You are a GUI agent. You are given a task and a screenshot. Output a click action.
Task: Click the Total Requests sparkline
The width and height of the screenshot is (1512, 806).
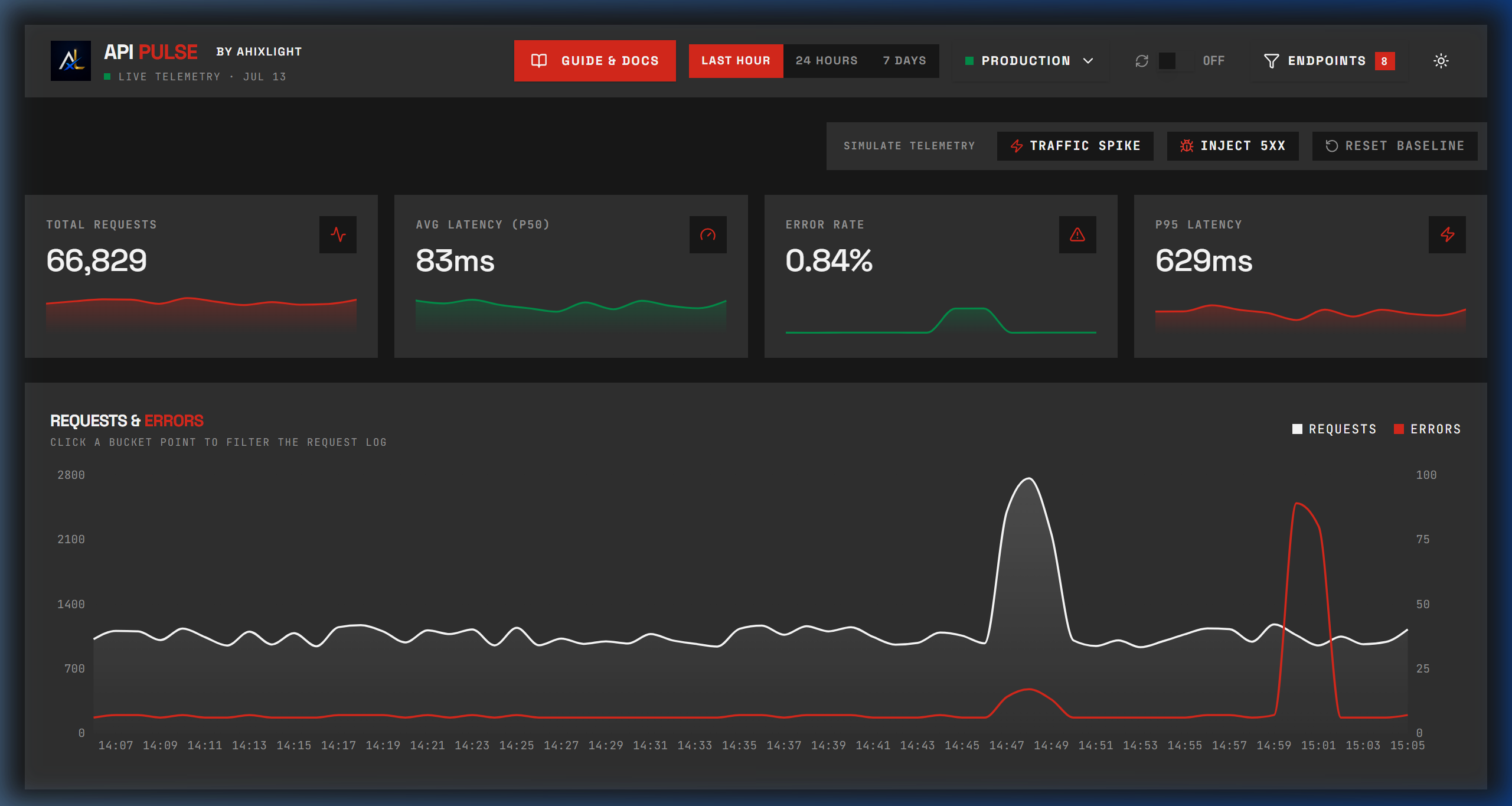tap(201, 315)
